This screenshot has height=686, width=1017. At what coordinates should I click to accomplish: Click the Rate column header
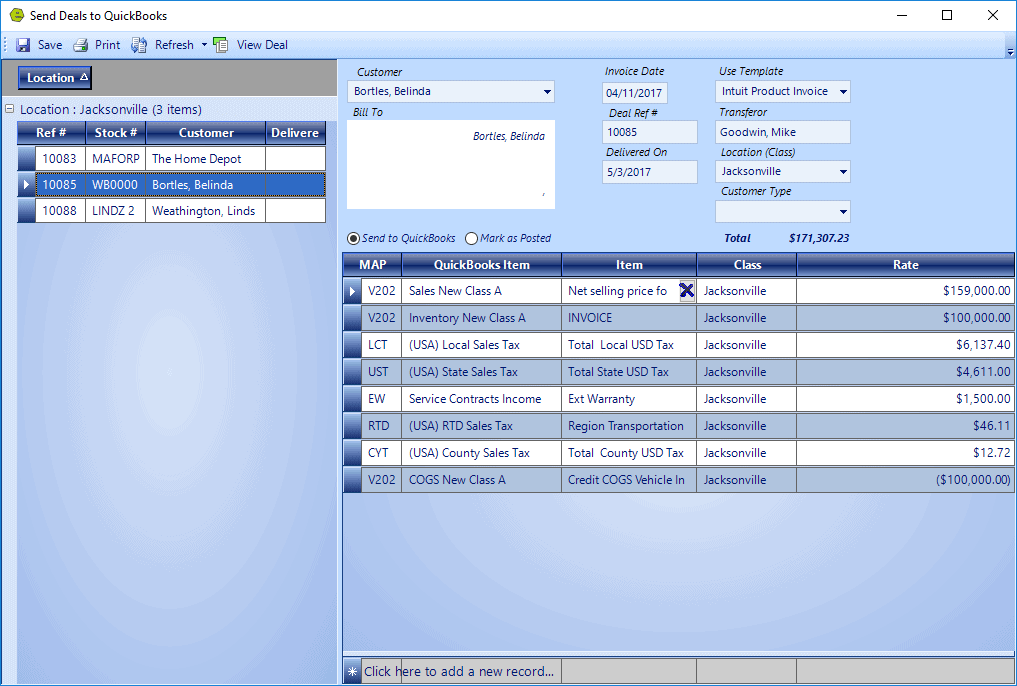[905, 265]
